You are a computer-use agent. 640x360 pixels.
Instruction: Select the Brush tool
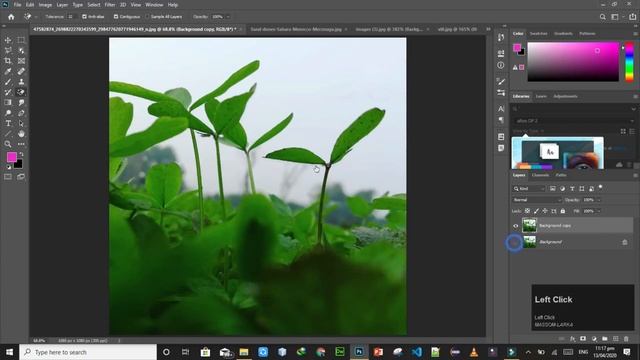pyautogui.click(x=8, y=82)
